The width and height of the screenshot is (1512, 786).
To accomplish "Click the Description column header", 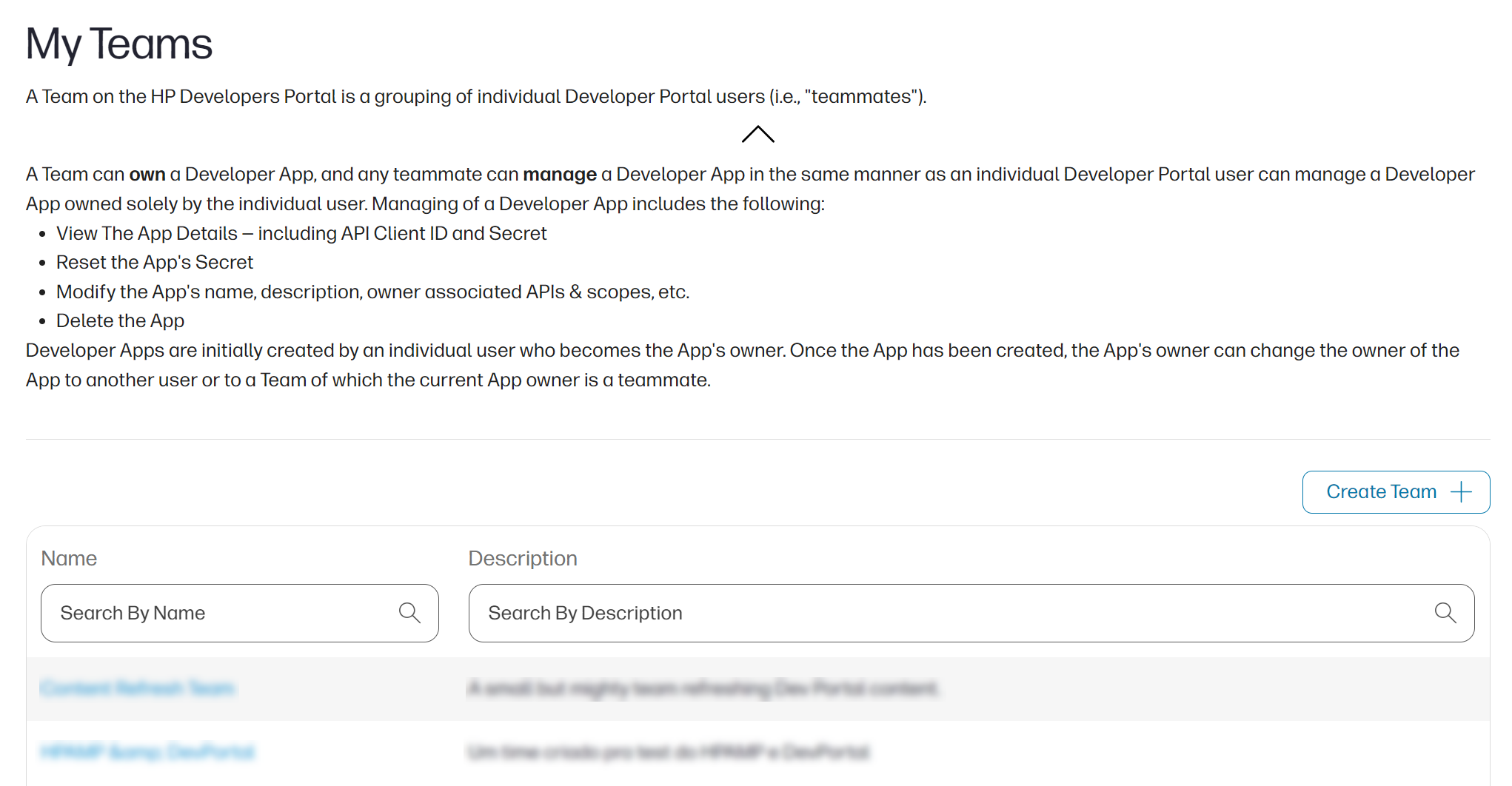I will (x=523, y=558).
